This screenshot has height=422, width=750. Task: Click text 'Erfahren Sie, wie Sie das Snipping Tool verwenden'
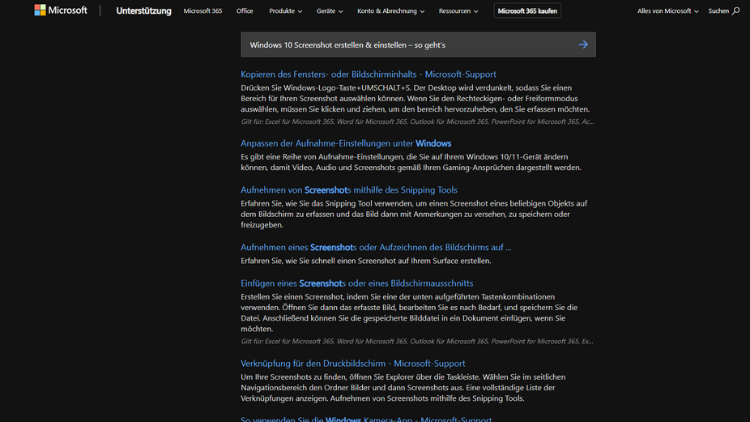414,214
